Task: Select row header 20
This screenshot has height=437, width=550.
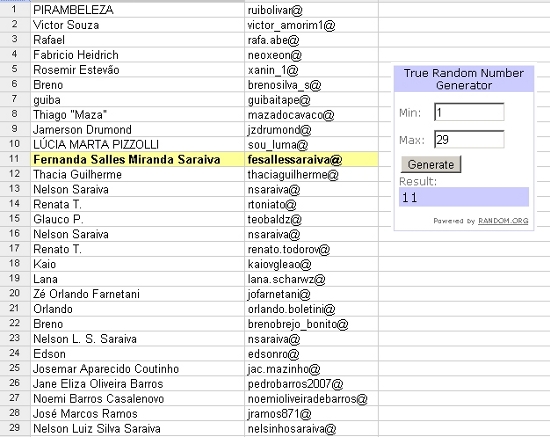Action: tap(15, 294)
